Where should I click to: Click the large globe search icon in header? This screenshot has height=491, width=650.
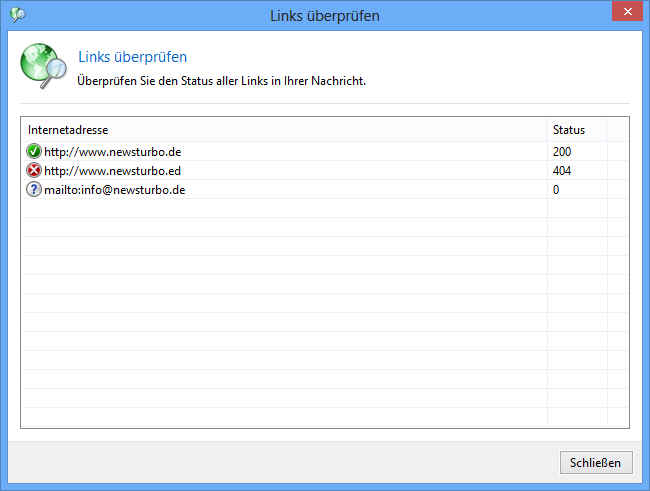[x=44, y=66]
